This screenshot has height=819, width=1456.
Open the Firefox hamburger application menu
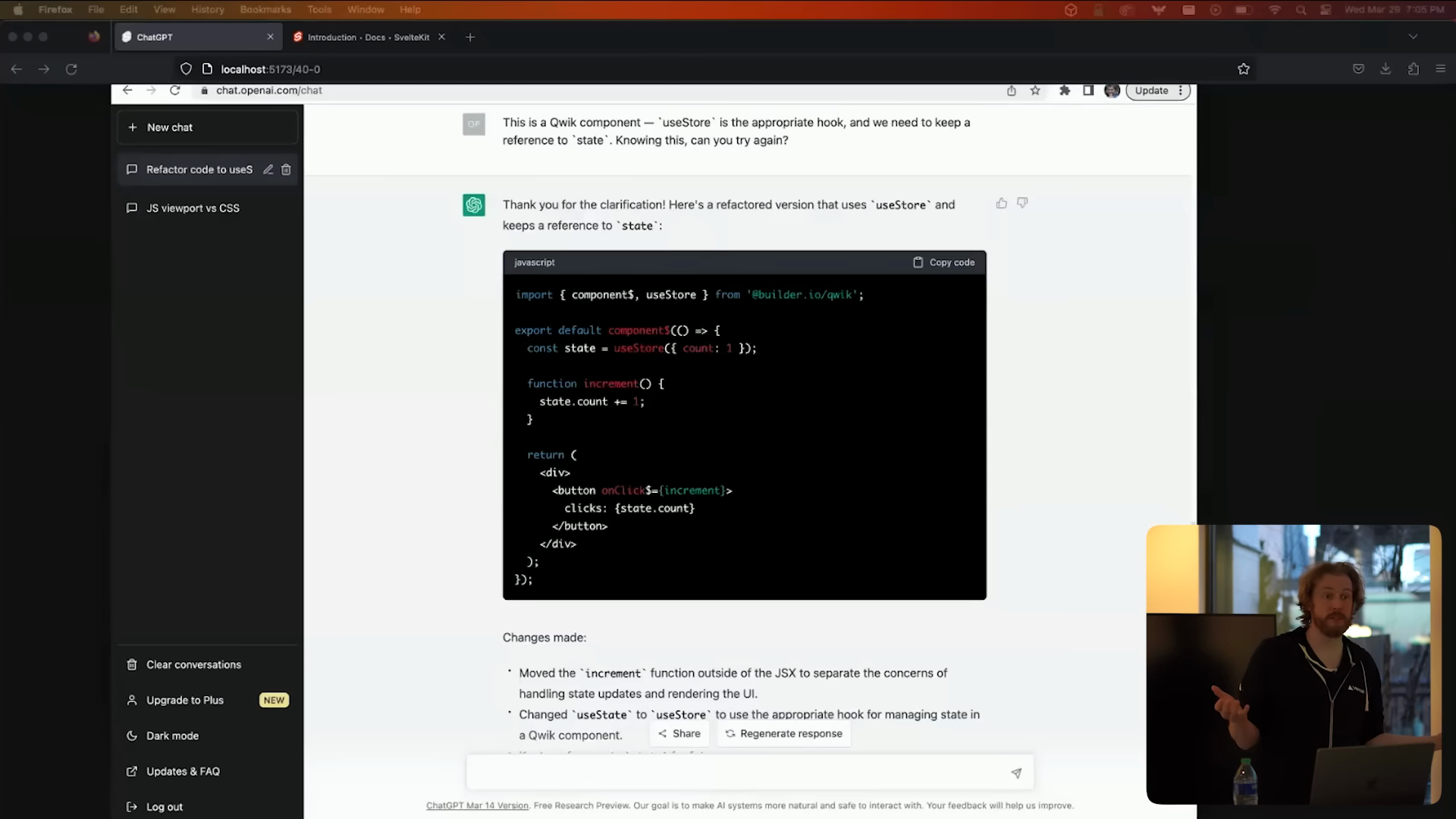pos(1440,69)
